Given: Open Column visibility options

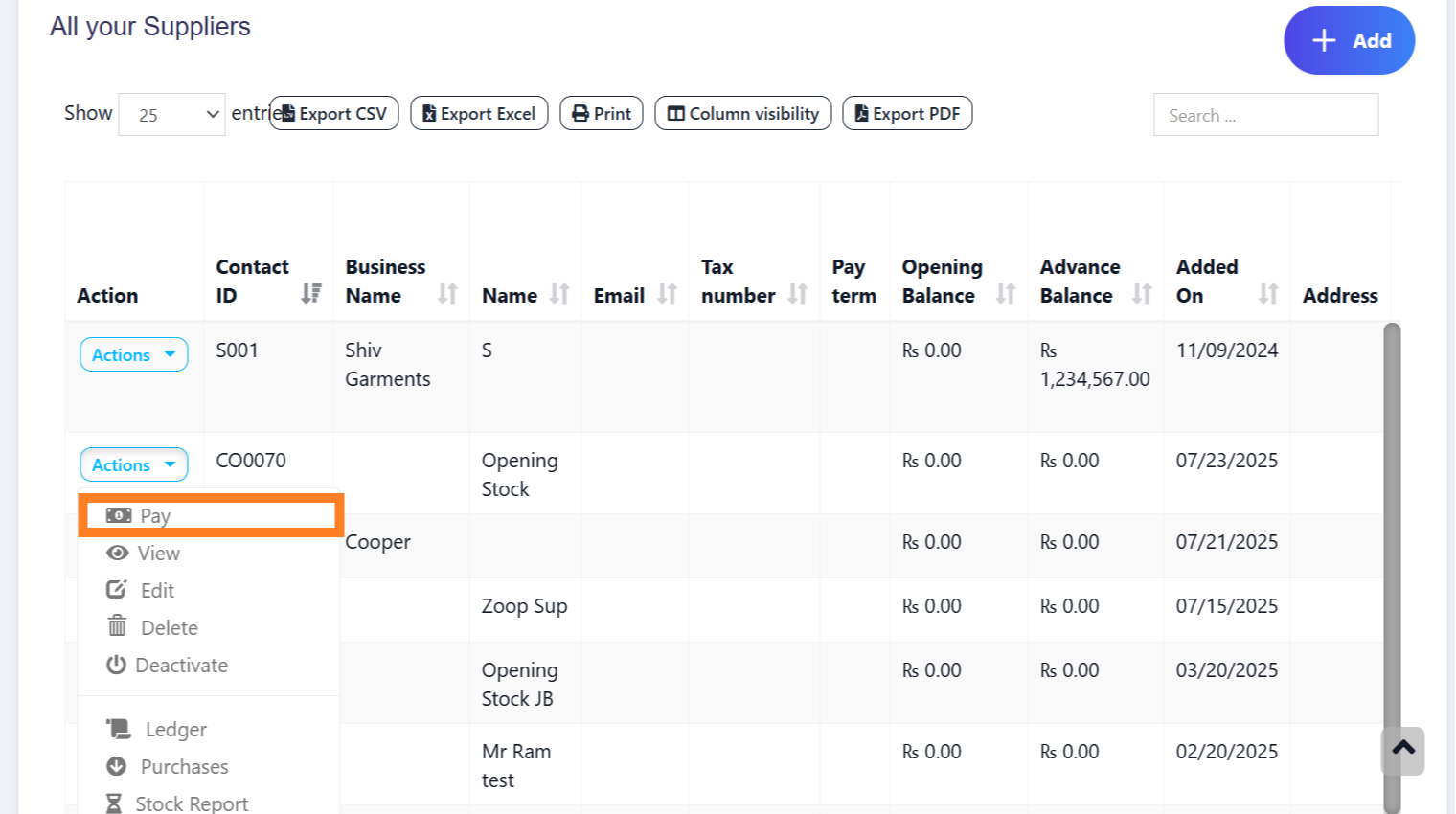Looking at the screenshot, I should pyautogui.click(x=742, y=113).
